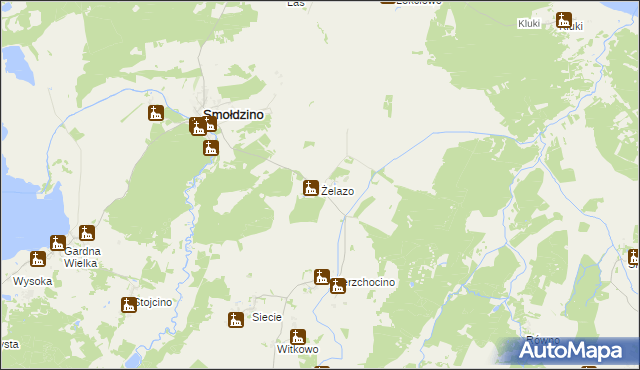This screenshot has height=370, width=640.
Task: Click the church icon at Stojcino
Action: tap(129, 305)
